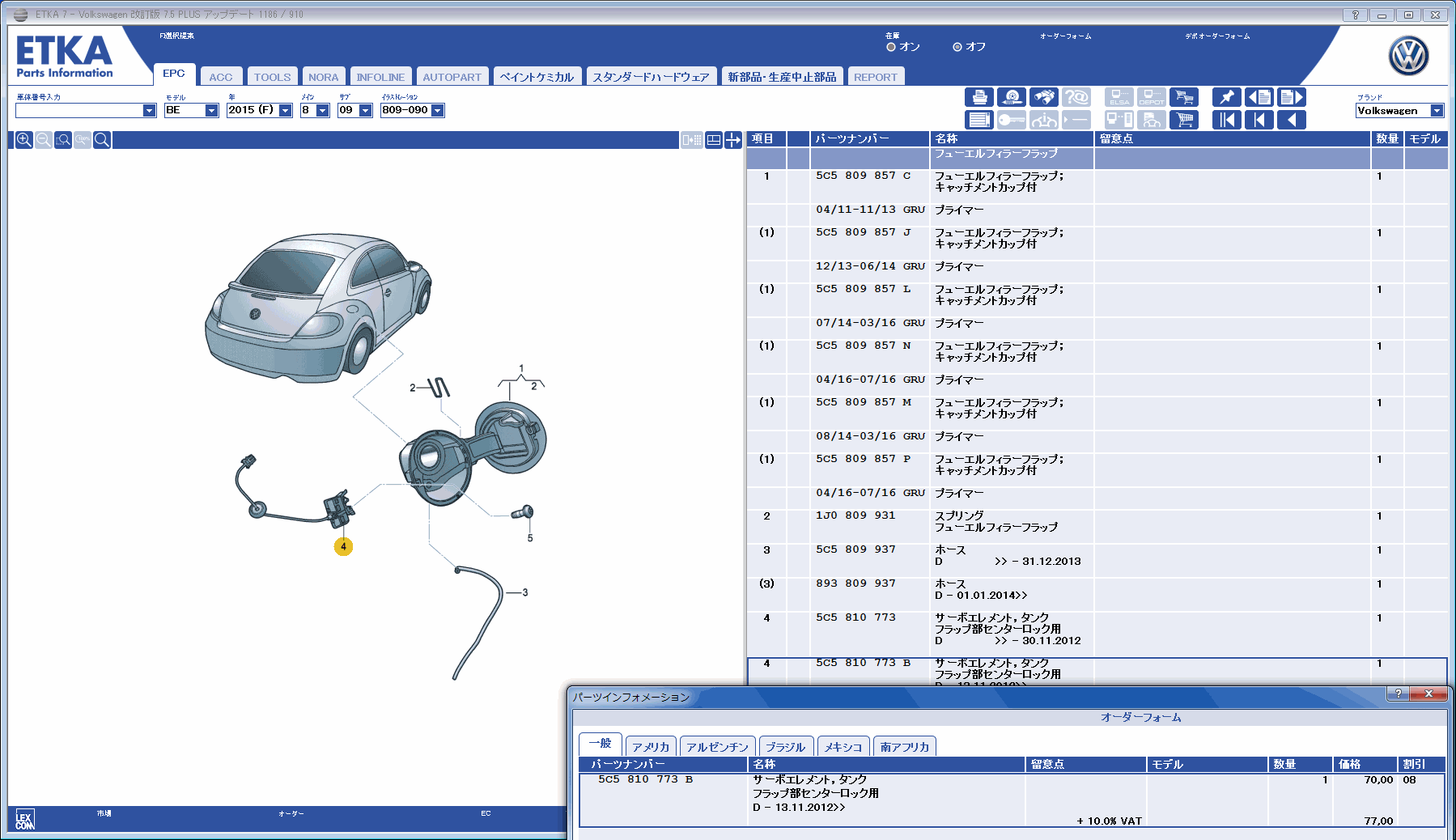Viewport: 1456px width, 840px height.
Task: Open the REPORT tab
Action: coord(876,77)
